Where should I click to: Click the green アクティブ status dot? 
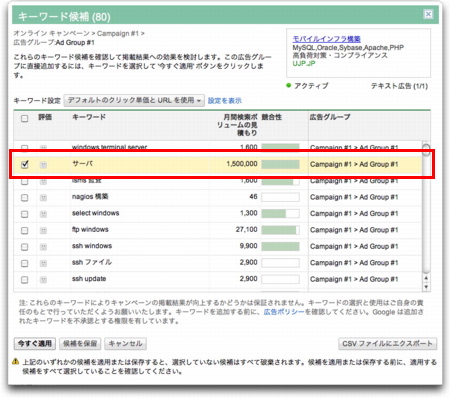(289, 85)
